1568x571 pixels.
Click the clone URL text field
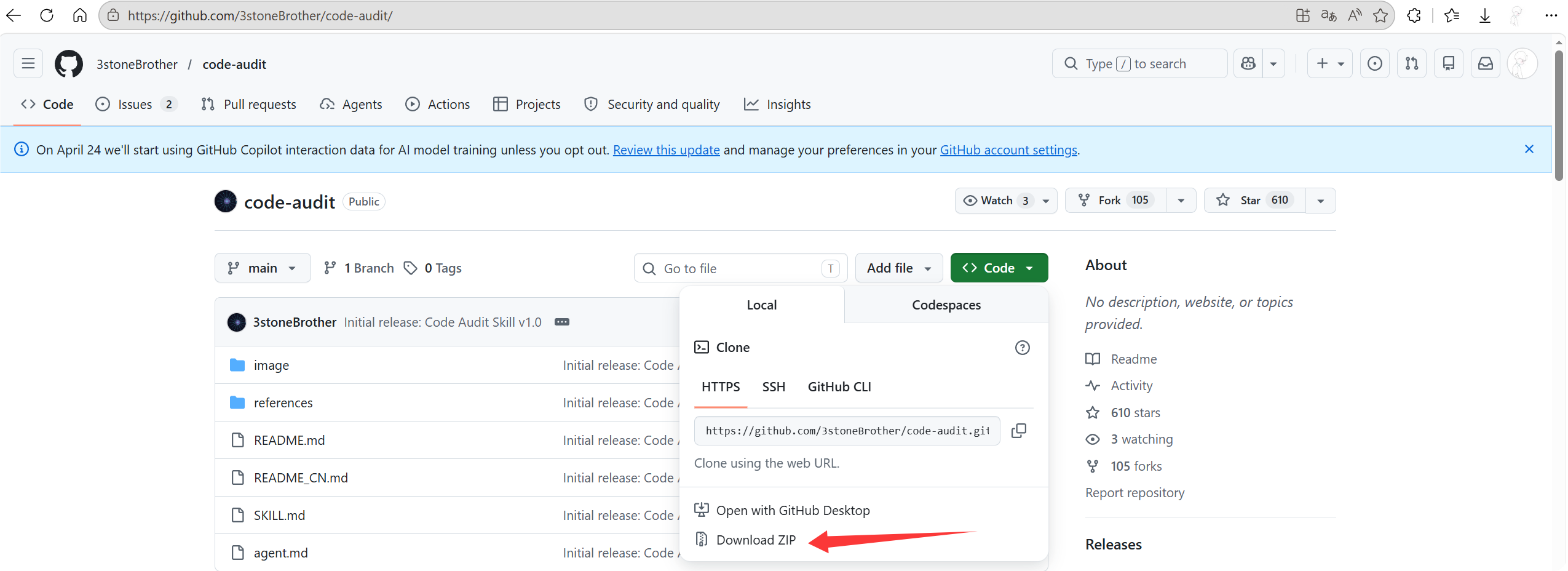coord(847,431)
